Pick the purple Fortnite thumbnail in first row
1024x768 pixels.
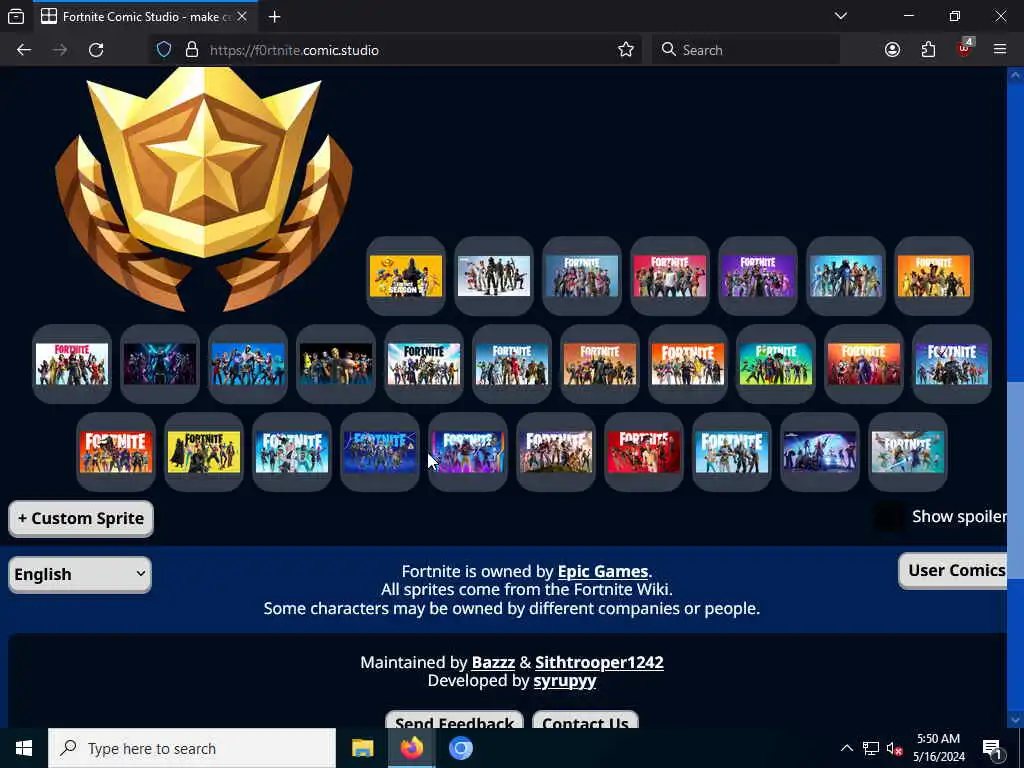(x=758, y=276)
